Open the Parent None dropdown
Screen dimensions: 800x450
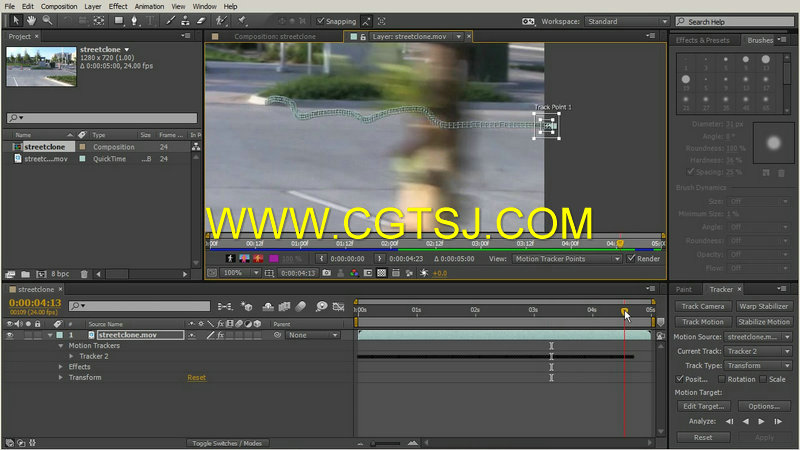[x=313, y=335]
